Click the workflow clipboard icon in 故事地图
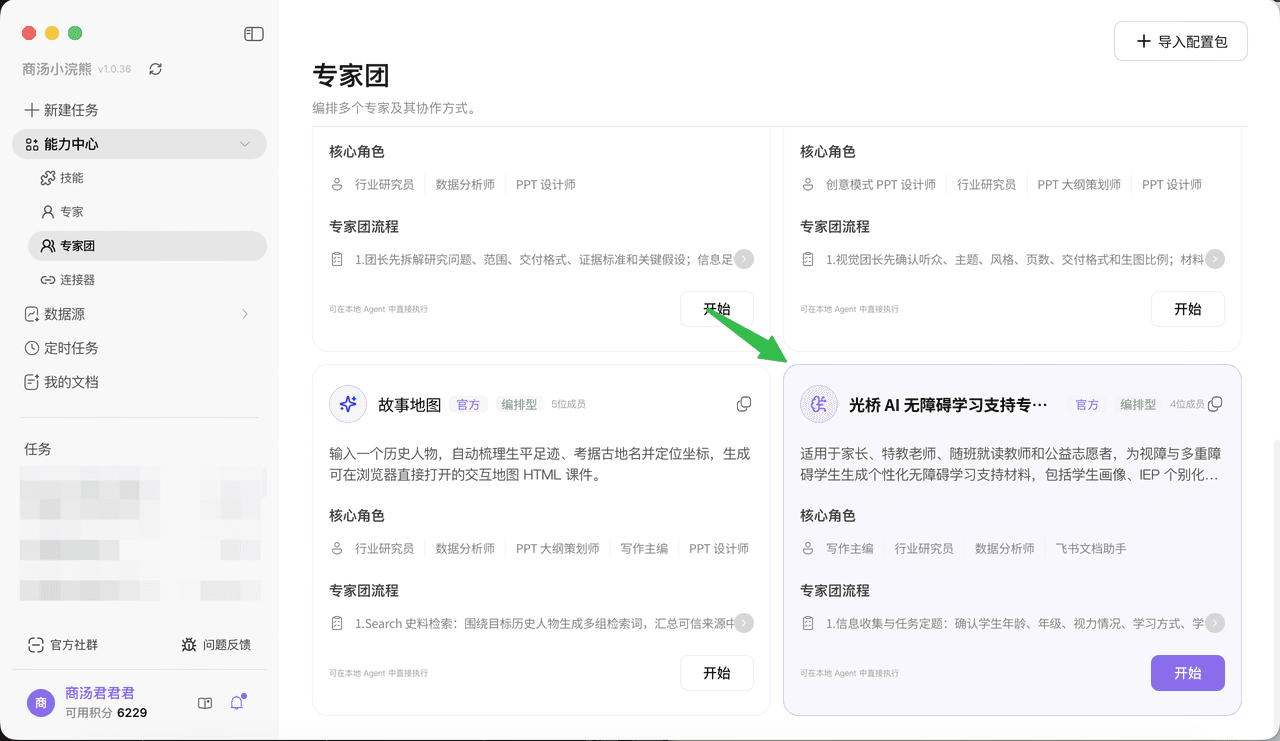The image size is (1280, 741). [337, 623]
